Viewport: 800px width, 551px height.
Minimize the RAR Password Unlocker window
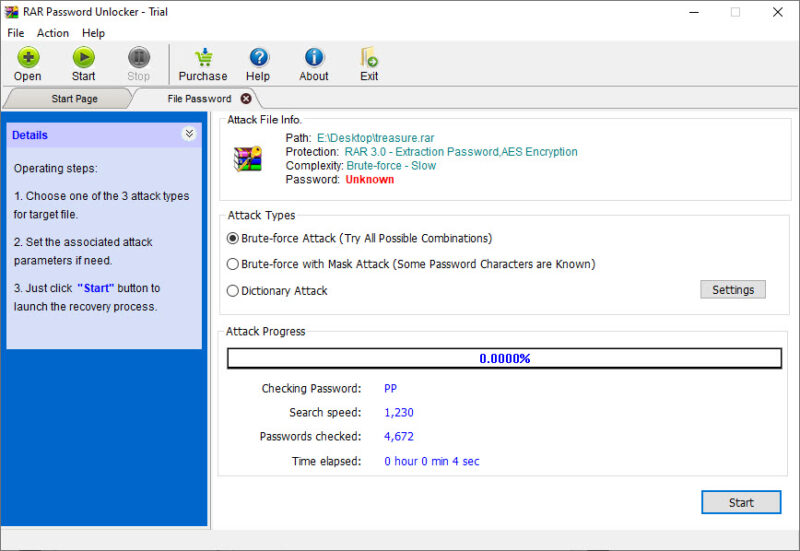694,12
